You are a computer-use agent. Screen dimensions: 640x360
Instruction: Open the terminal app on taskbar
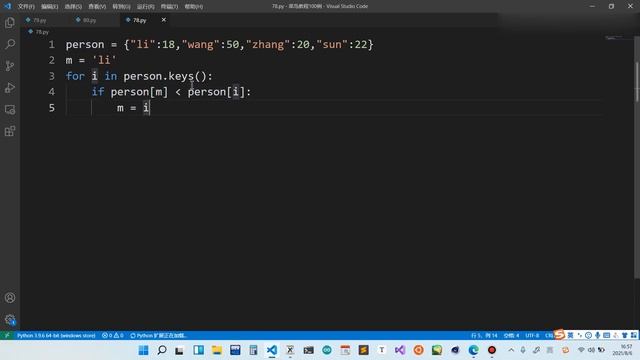click(309, 350)
